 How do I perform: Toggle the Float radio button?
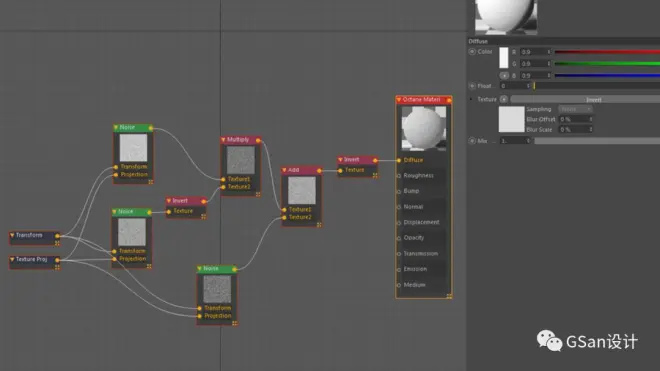pos(472,86)
